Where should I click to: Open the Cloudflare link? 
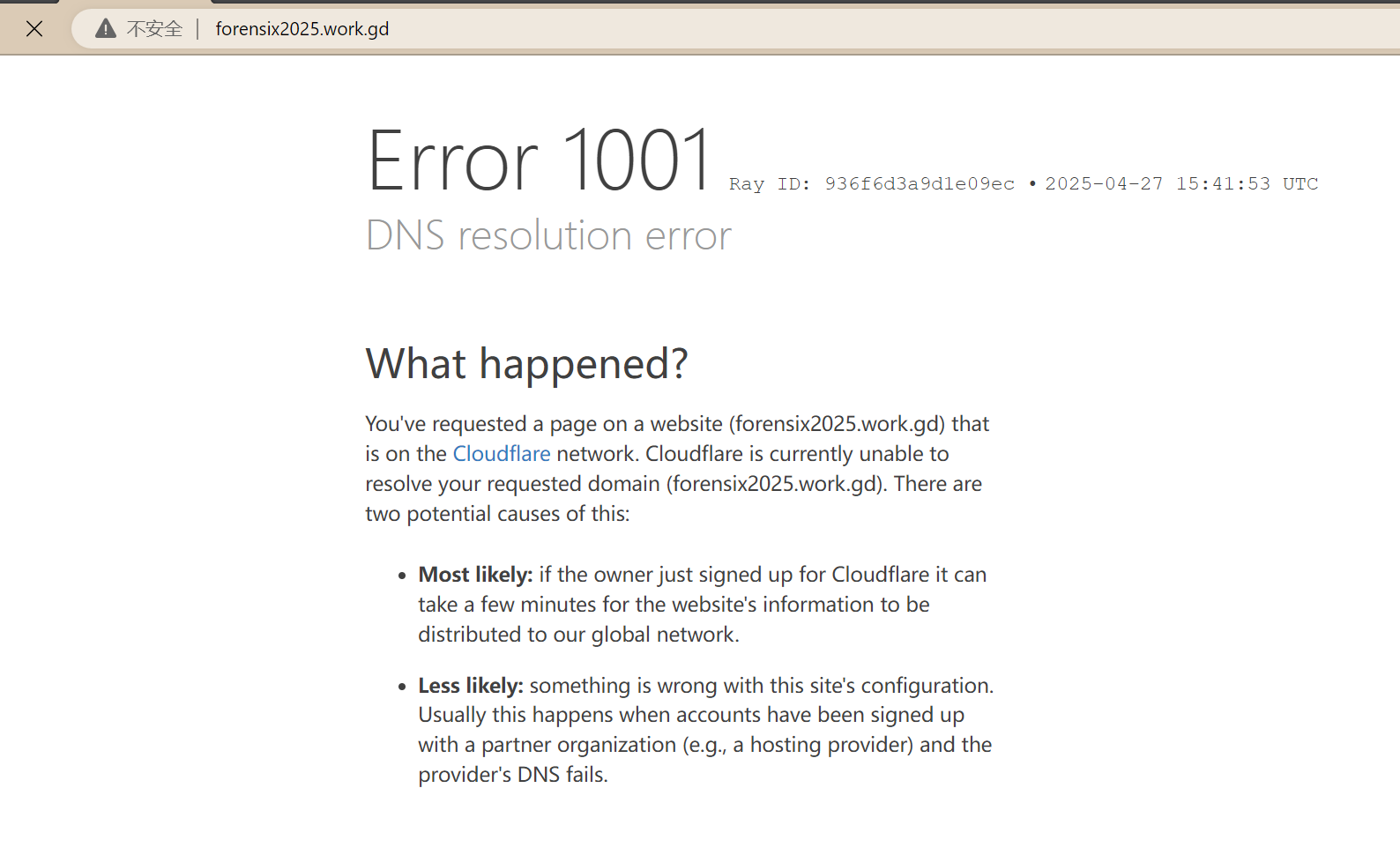[501, 454]
